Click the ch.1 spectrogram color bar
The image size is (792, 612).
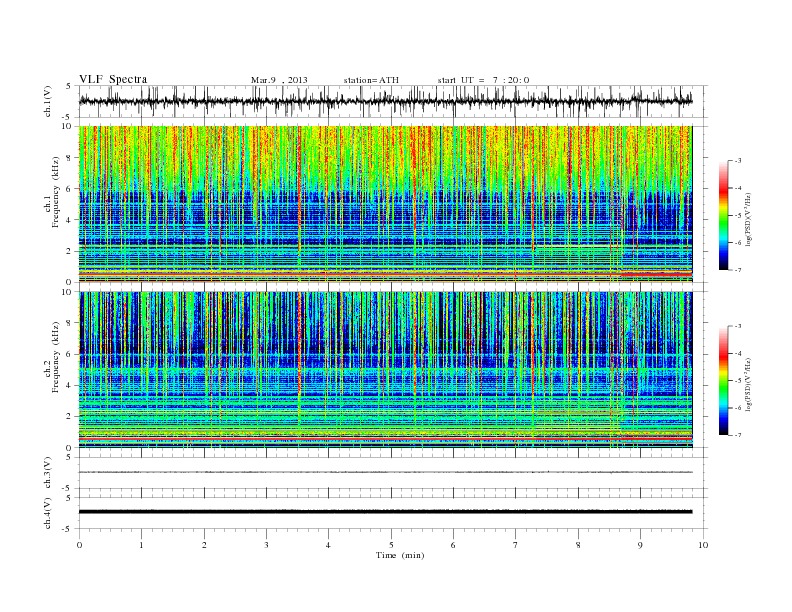point(723,216)
